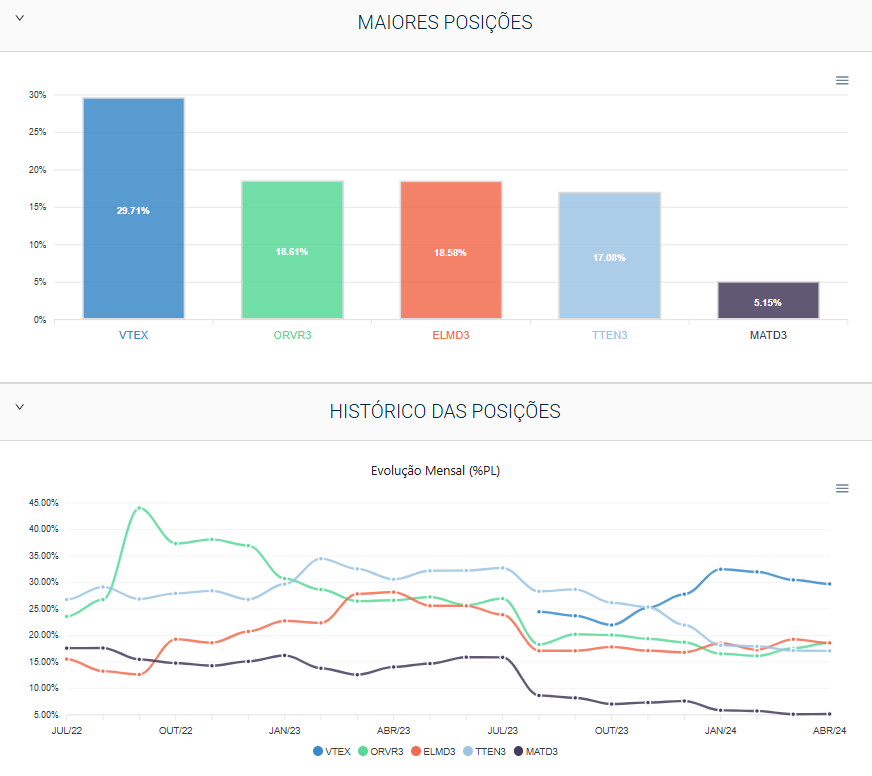This screenshot has width=872, height=776.
Task: Open the Evolução Mensal chart hamburger menu
Action: coord(842,488)
